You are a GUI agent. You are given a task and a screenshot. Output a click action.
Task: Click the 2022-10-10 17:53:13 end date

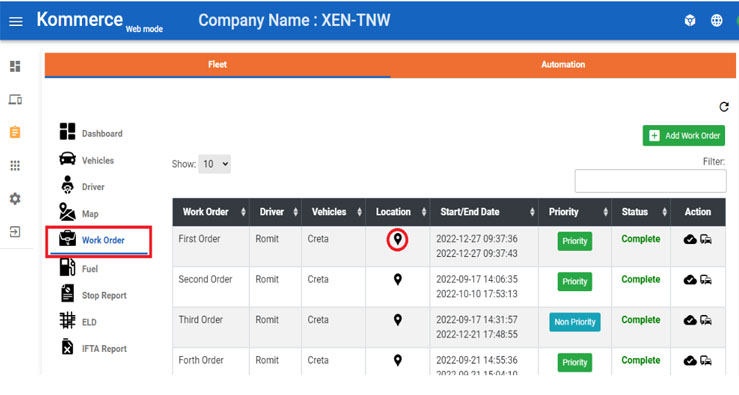[x=476, y=294]
